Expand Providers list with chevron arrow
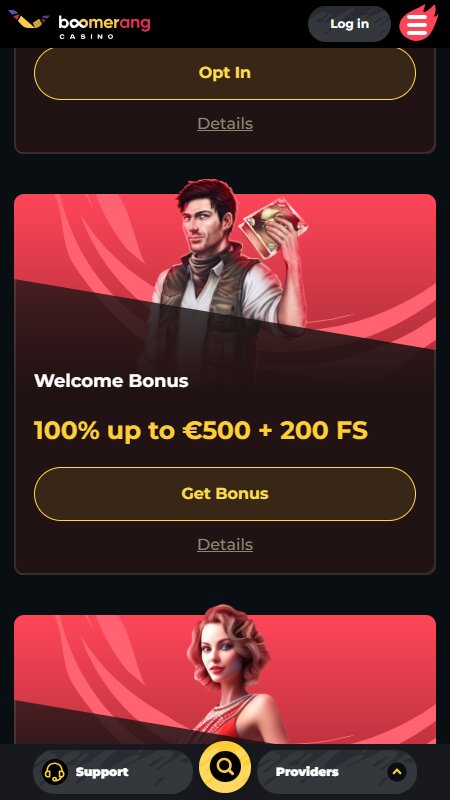 point(397,772)
